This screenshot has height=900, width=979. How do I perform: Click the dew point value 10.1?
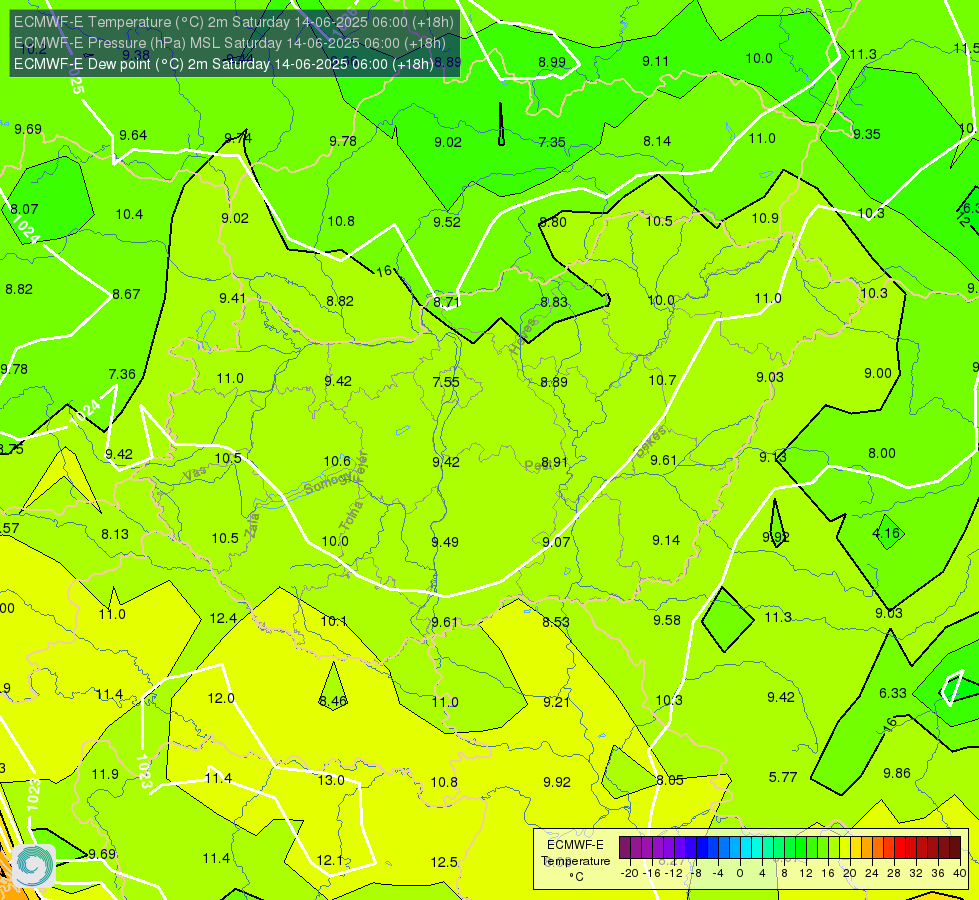(333, 621)
